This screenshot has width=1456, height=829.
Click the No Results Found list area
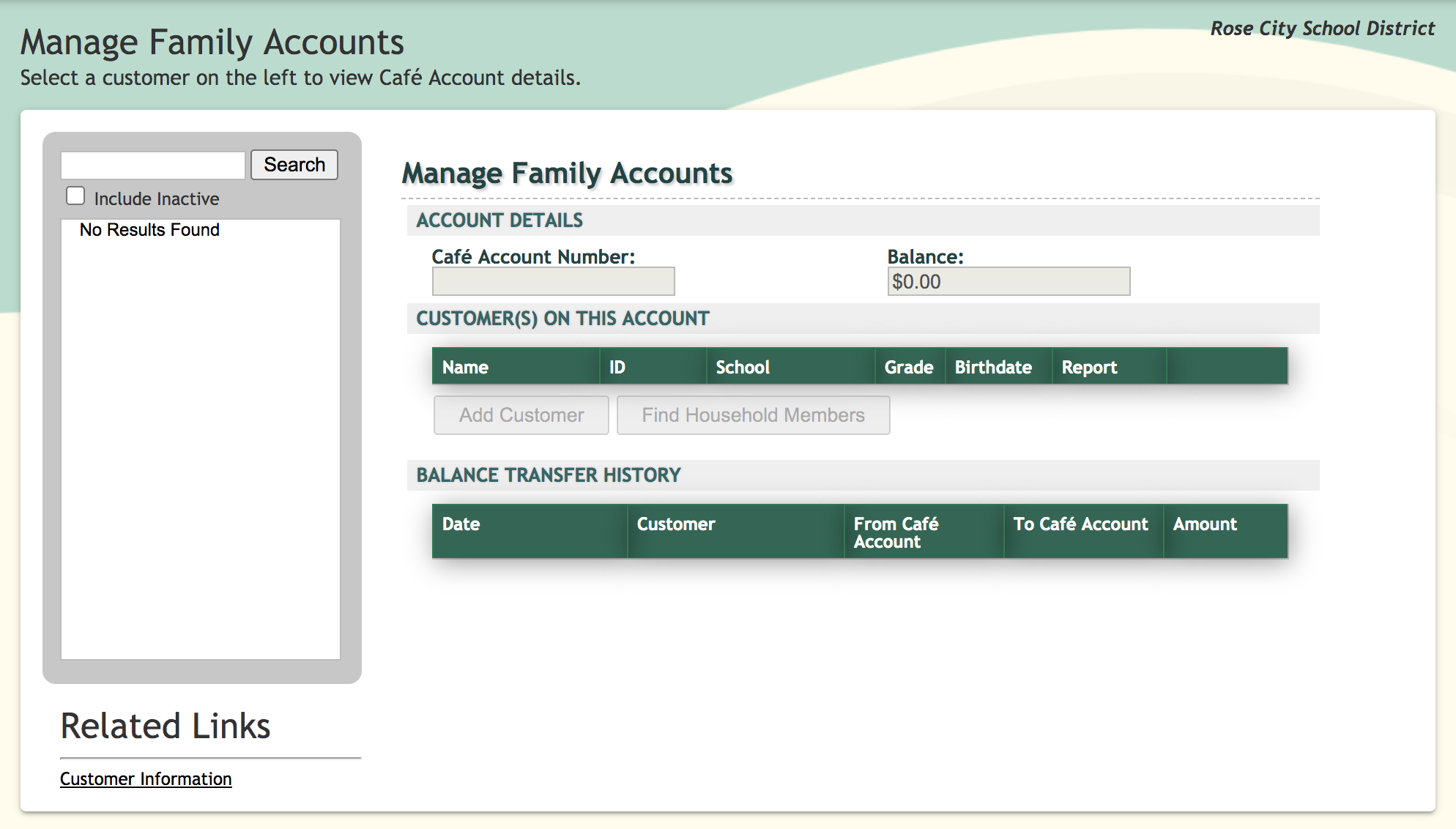click(x=149, y=230)
